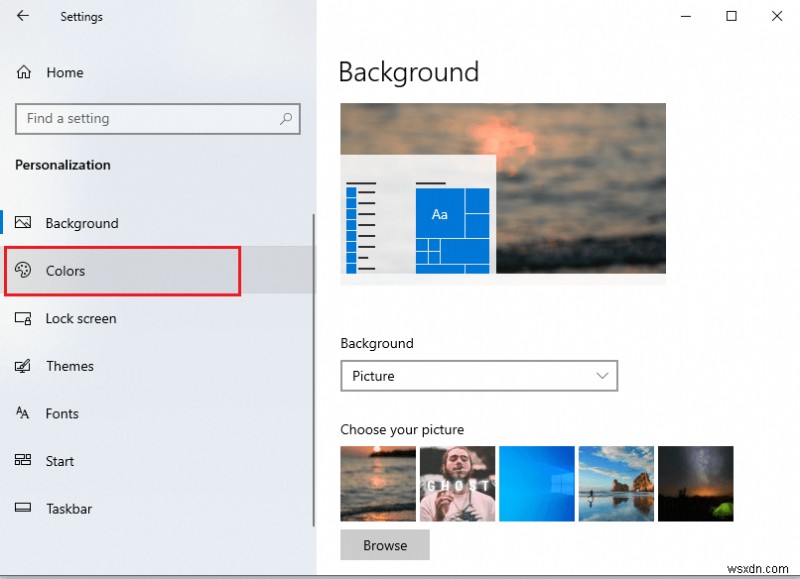Image resolution: width=800 pixels, height=579 pixels.
Task: Click the Fonts AA icon
Action: tap(23, 413)
